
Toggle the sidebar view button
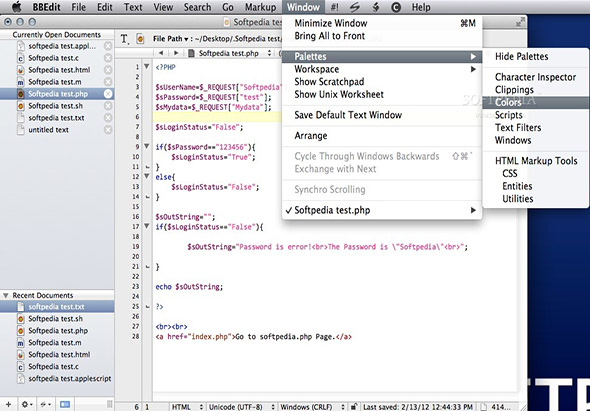click(65, 405)
